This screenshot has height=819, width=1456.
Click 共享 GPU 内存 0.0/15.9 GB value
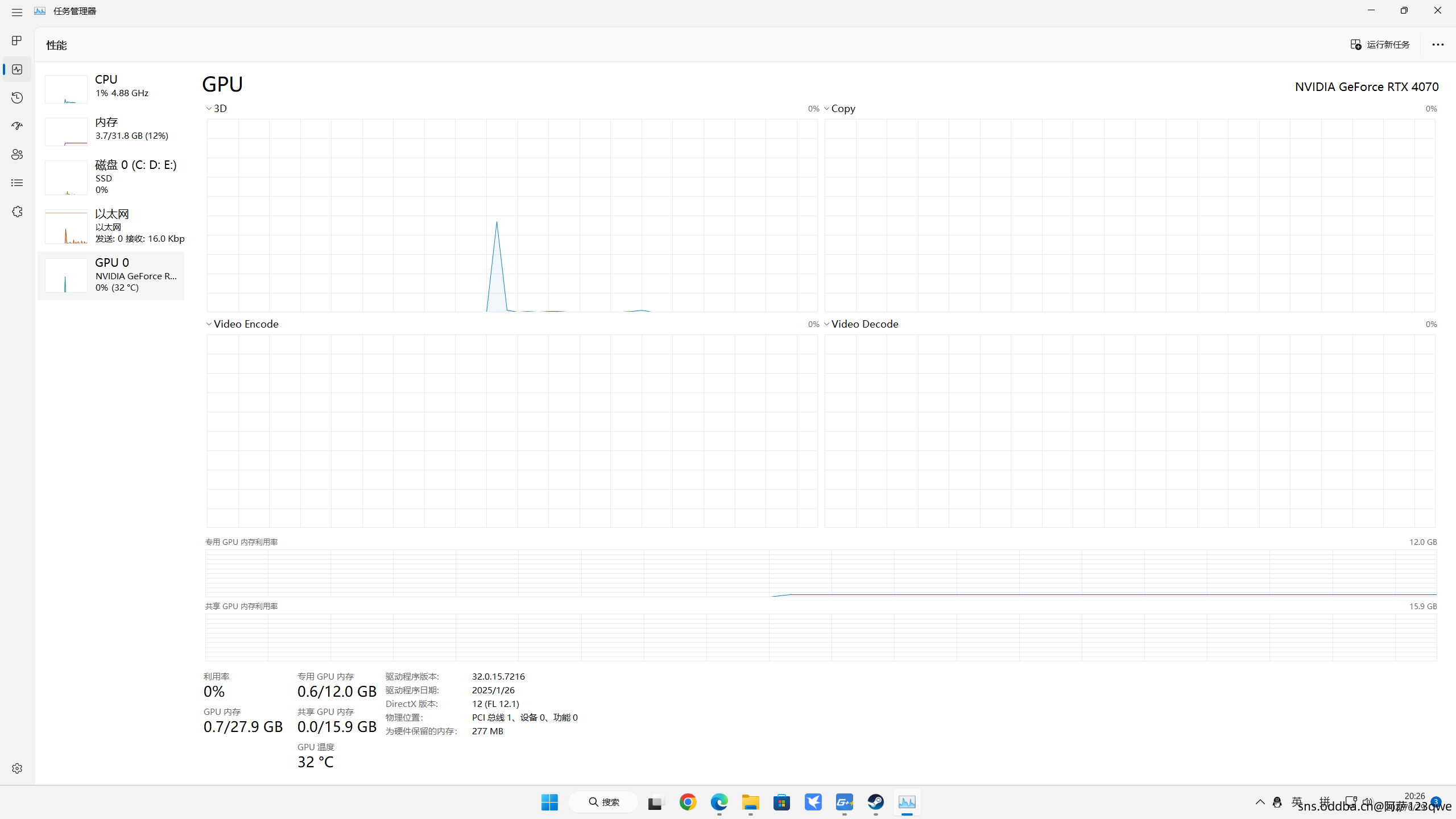(x=337, y=727)
